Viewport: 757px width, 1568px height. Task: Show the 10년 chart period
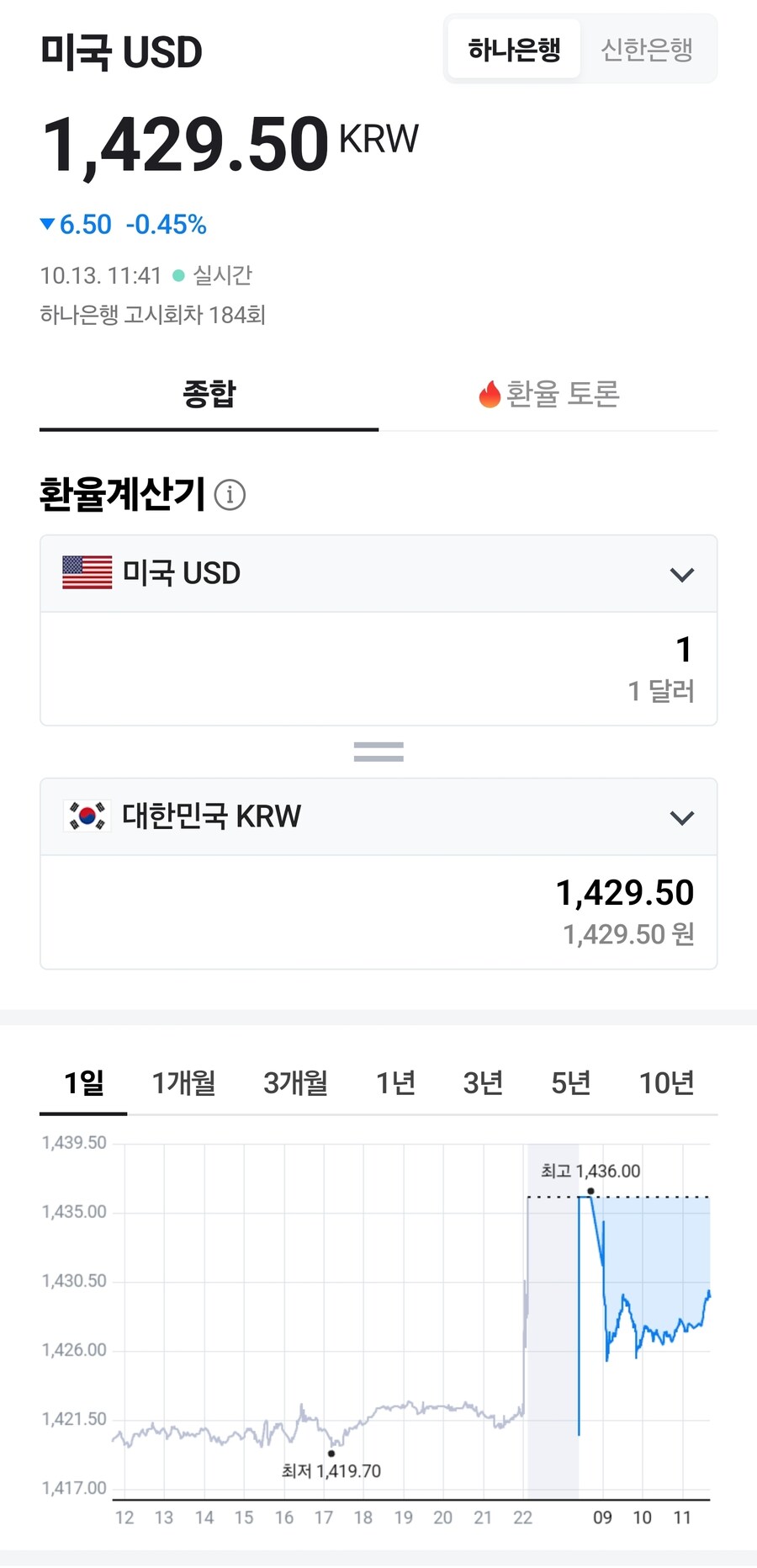pos(666,1083)
